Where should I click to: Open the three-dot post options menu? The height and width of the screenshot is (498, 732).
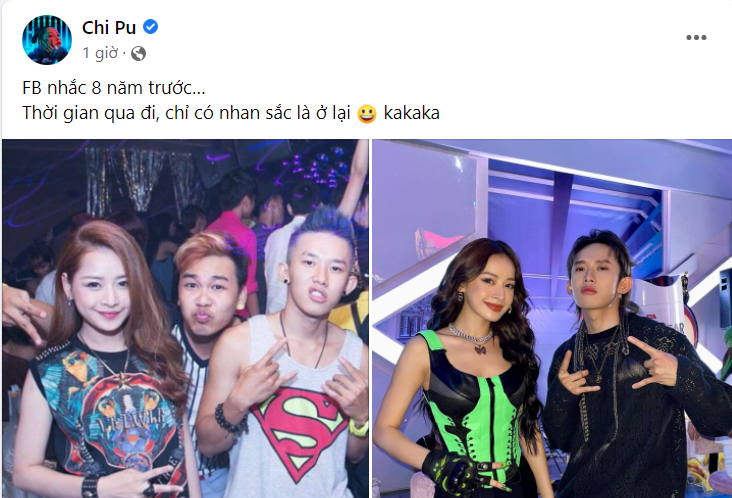coord(696,37)
